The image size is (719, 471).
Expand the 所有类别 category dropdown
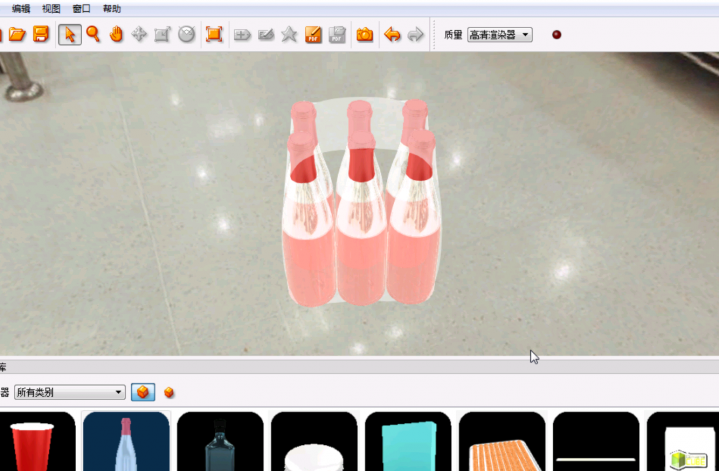(69, 392)
